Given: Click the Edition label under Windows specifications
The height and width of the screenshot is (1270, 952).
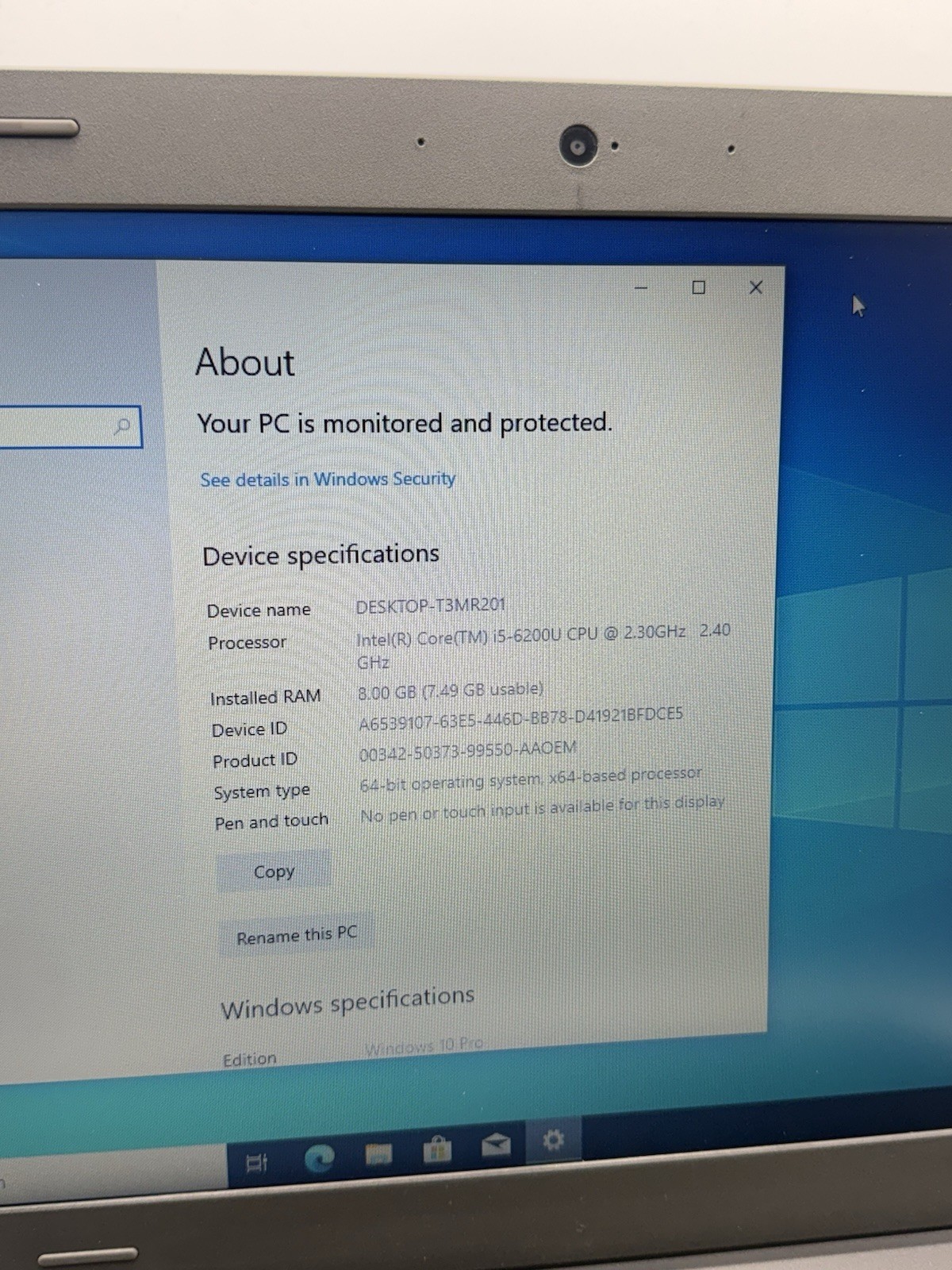Looking at the screenshot, I should tap(250, 1060).
